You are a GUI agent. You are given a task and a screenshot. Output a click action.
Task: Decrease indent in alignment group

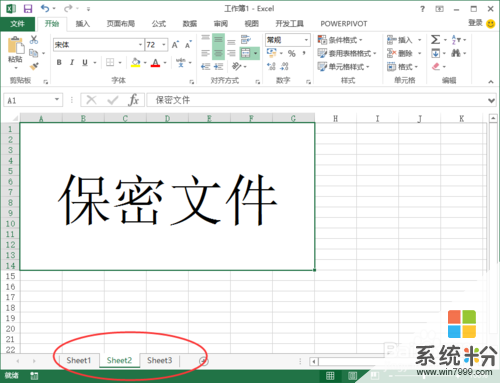tap(206, 66)
